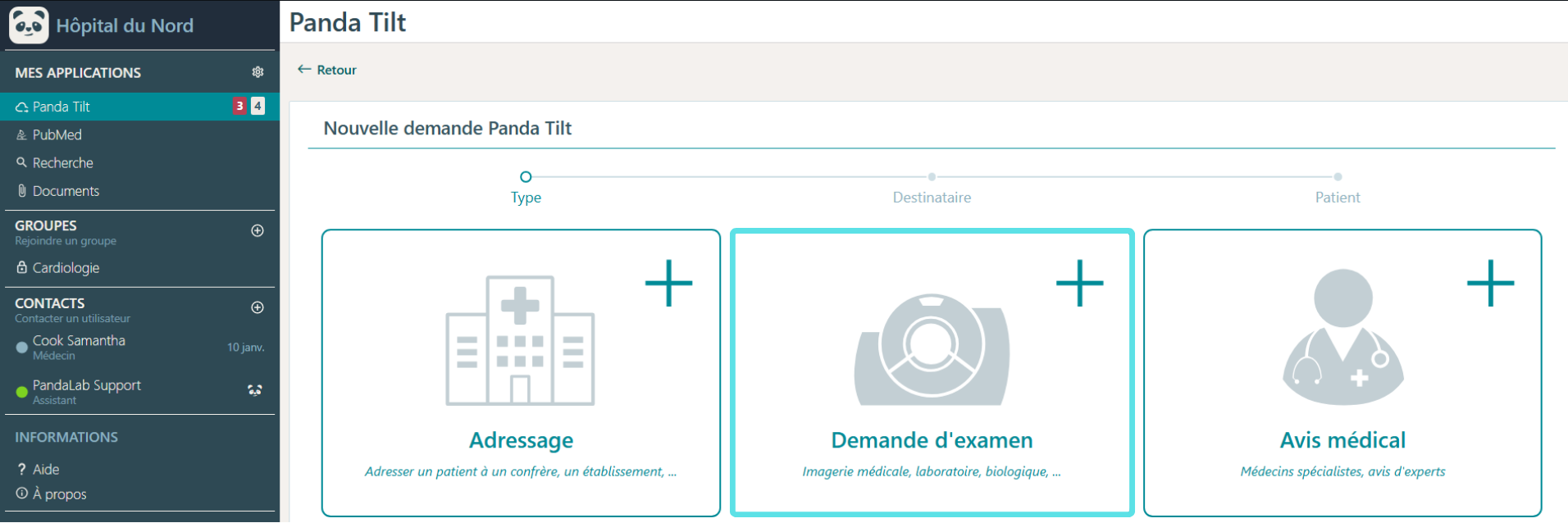1568x523 pixels.
Task: Click the panda logo icon
Action: point(29,25)
